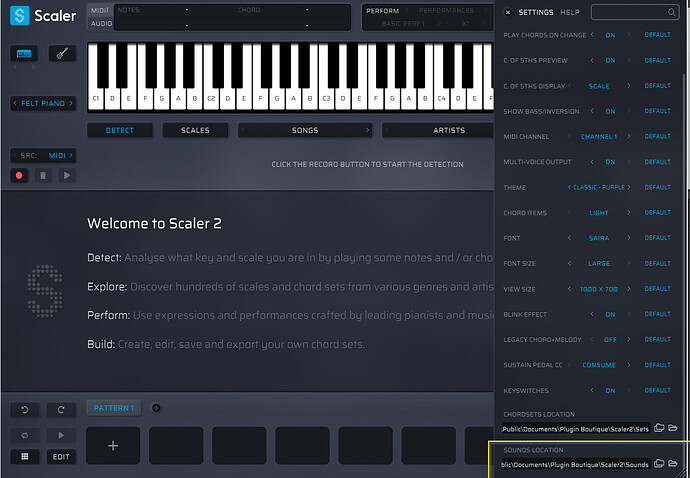Image resolution: width=690 pixels, height=478 pixels.
Task: Reset Theme to Default
Action: pos(657,188)
